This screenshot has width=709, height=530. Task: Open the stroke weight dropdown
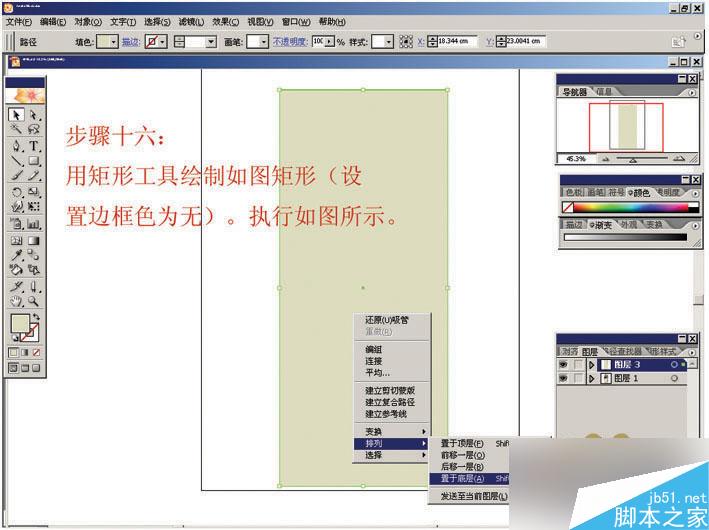point(211,42)
